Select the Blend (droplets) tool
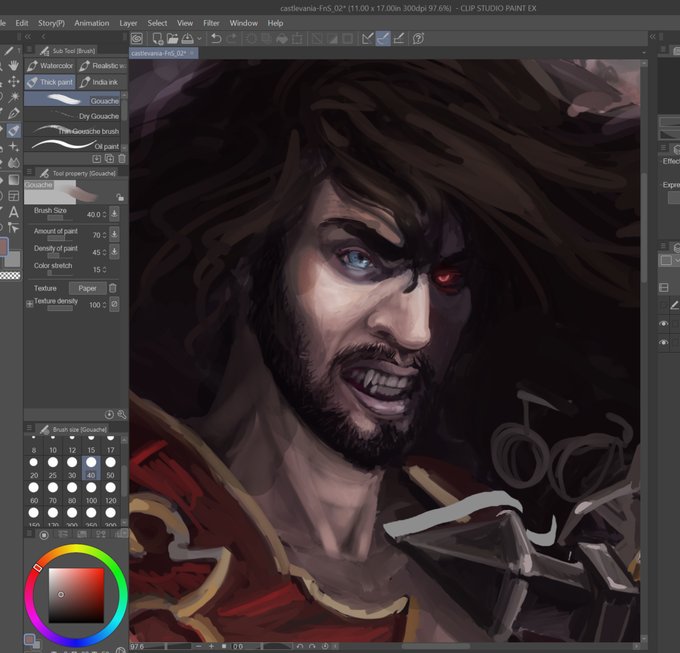This screenshot has height=653, width=680. tap(14, 163)
